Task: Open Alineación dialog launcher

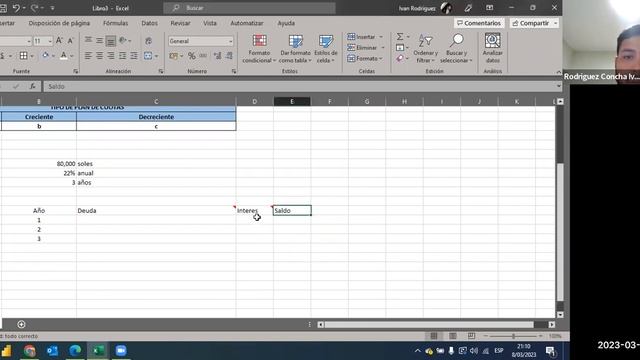Action: (160, 71)
